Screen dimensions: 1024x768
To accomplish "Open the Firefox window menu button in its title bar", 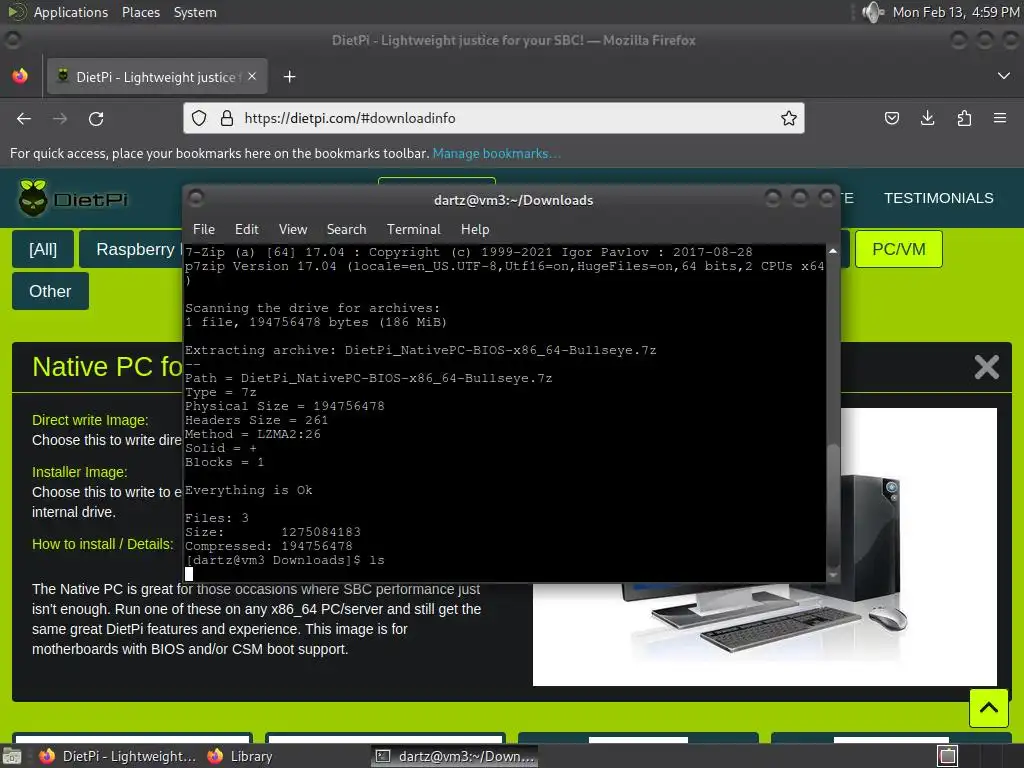I will pyautogui.click(x=13, y=40).
